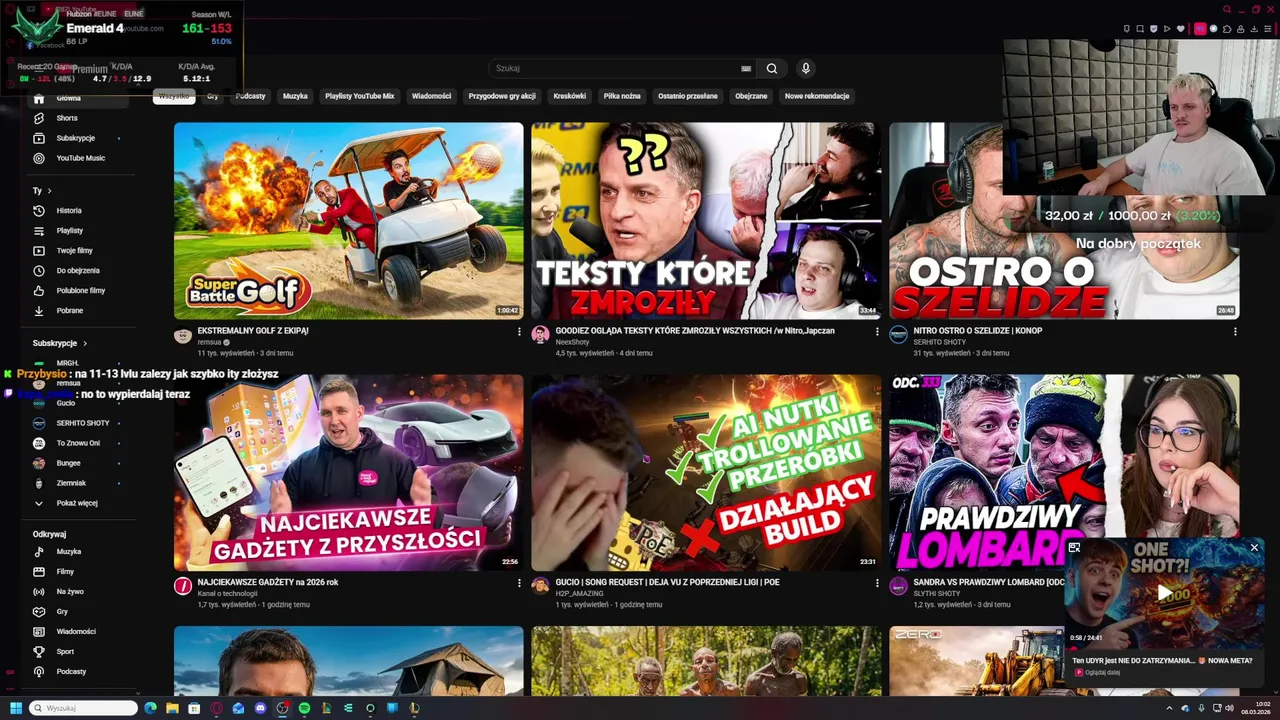
Task: Click the search magnifier button
Action: (x=772, y=69)
